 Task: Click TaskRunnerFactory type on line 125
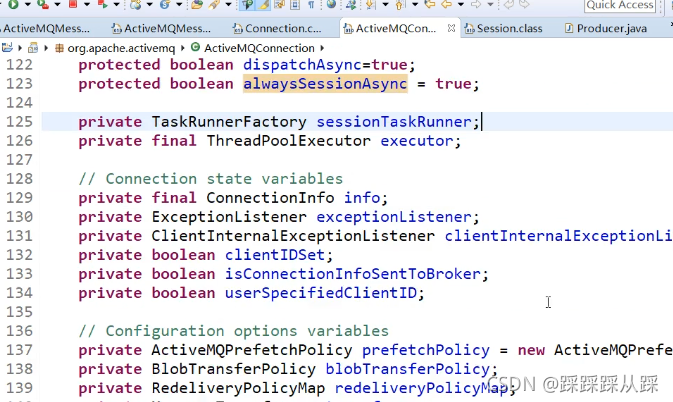pos(229,122)
